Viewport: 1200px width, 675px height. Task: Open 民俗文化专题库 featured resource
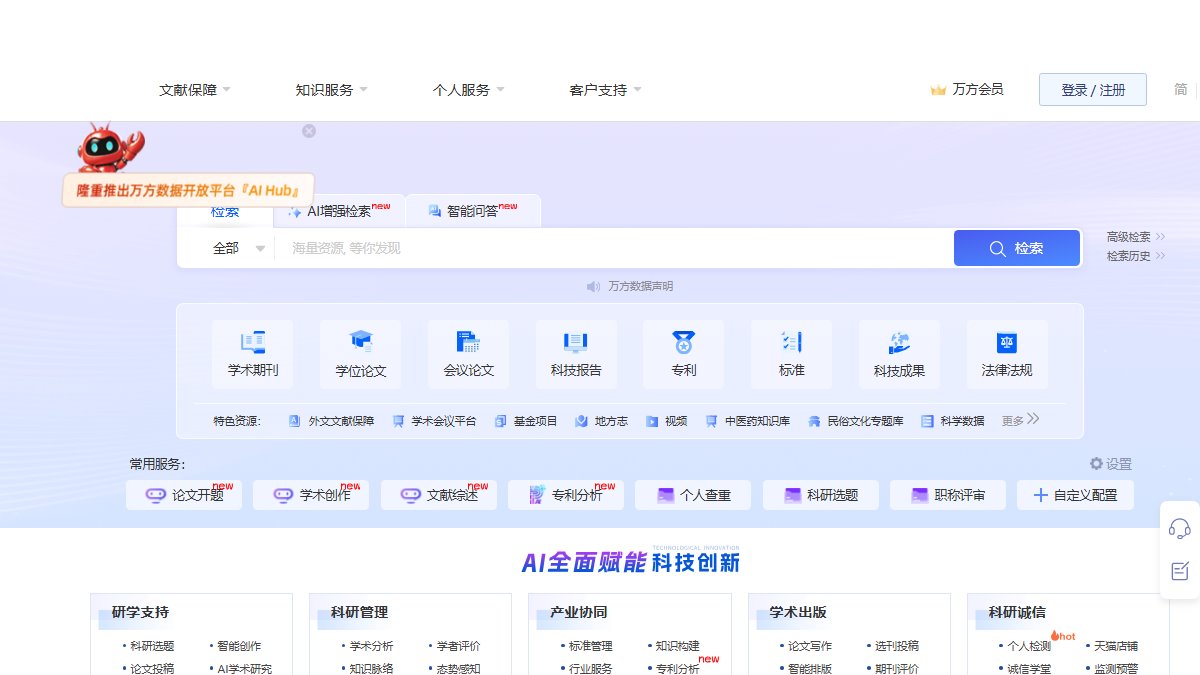click(855, 421)
